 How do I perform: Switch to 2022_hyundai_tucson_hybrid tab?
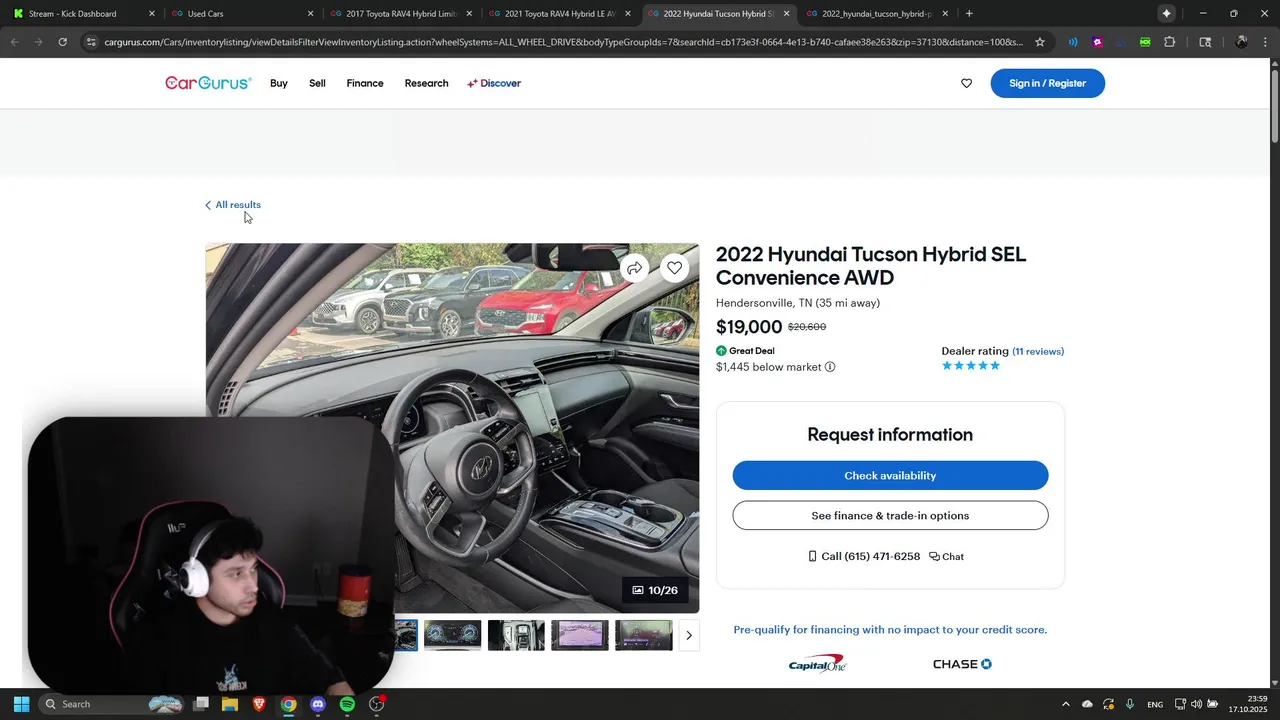tap(877, 14)
